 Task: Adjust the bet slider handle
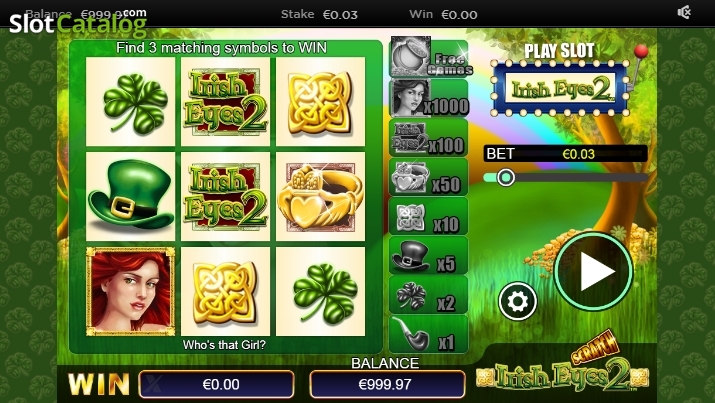(x=505, y=177)
